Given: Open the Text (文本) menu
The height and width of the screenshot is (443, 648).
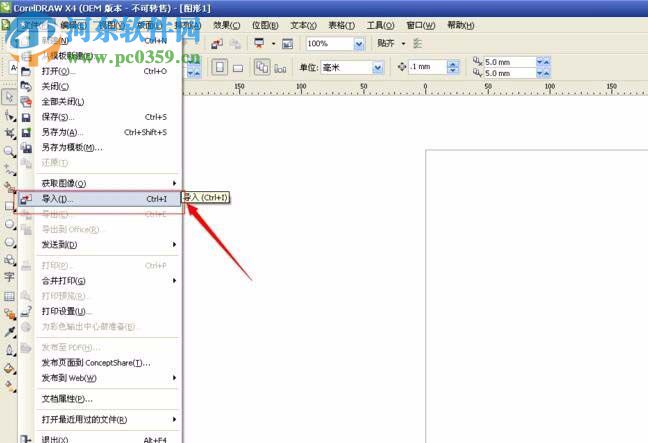Looking at the screenshot, I should [303, 25].
